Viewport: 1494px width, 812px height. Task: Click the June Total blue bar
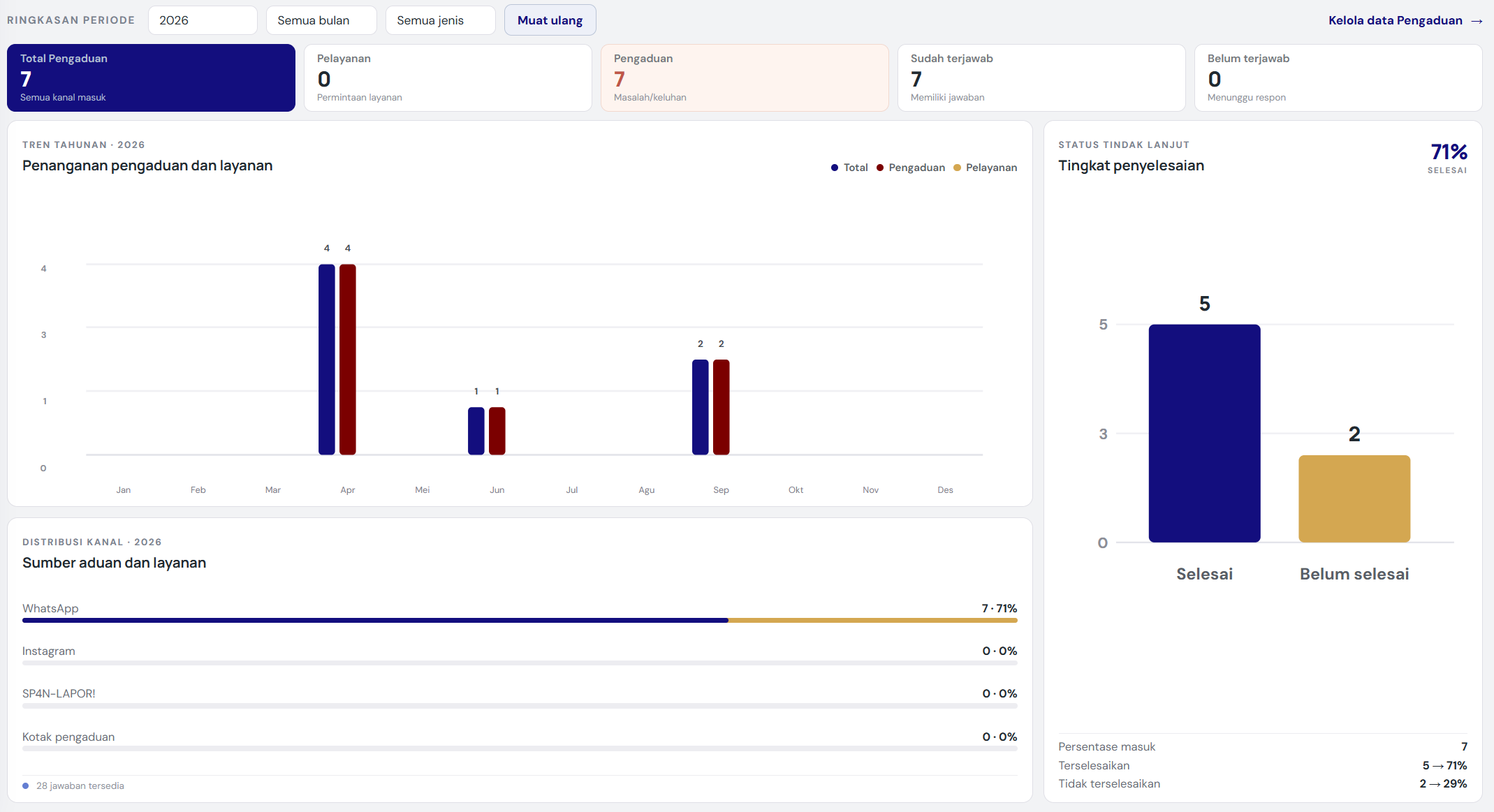tap(476, 431)
